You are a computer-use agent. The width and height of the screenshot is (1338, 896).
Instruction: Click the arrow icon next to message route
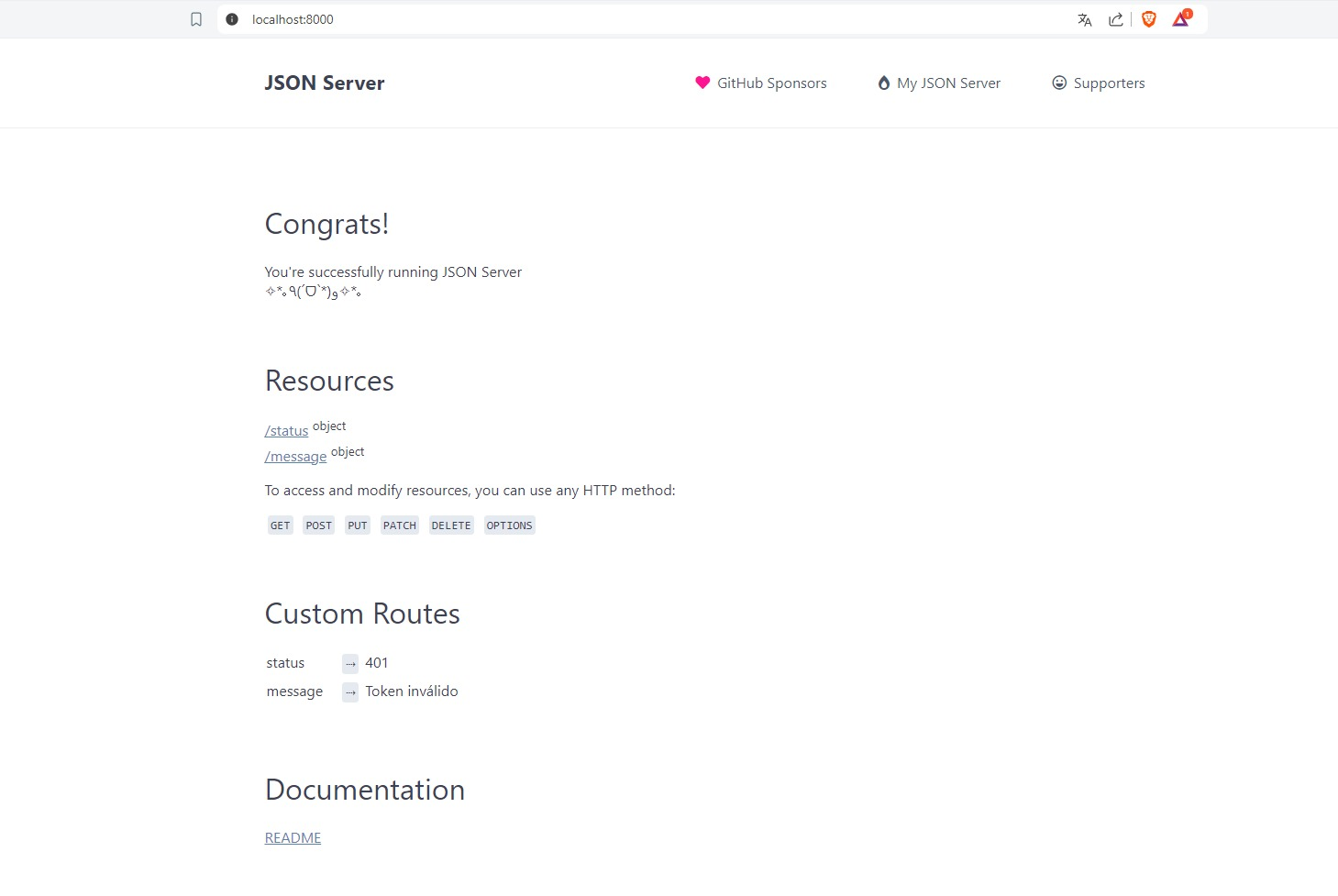click(x=350, y=692)
